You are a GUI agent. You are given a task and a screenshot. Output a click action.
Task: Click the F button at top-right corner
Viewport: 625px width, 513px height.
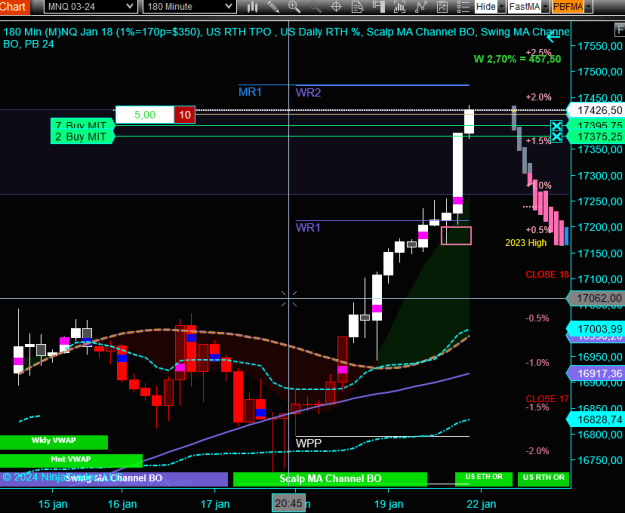(619, 30)
